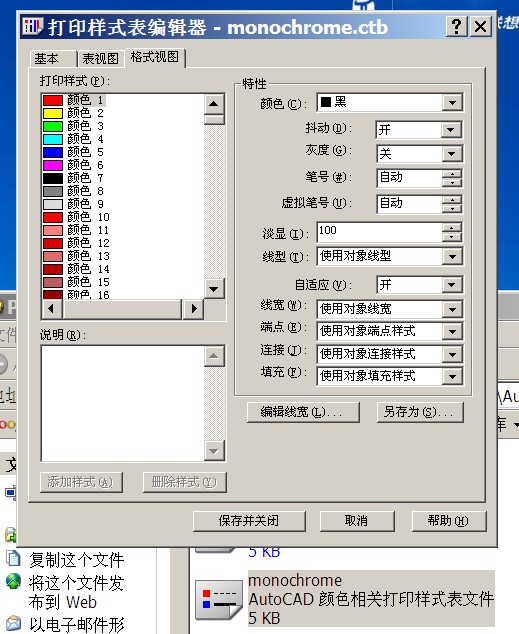Image resolution: width=519 pixels, height=634 pixels.
Task: Open the 线型 dropdown
Action: click(x=452, y=256)
